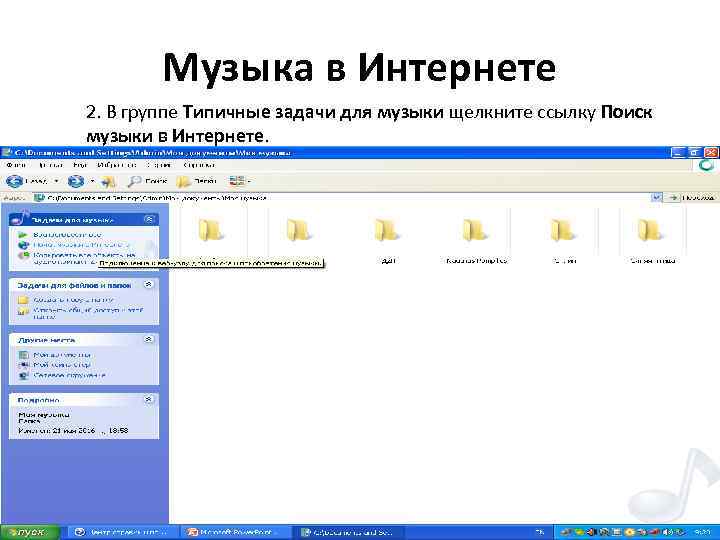Click the Back arrow icon in Explorer toolbar
720x540 pixels.
pos(15,181)
